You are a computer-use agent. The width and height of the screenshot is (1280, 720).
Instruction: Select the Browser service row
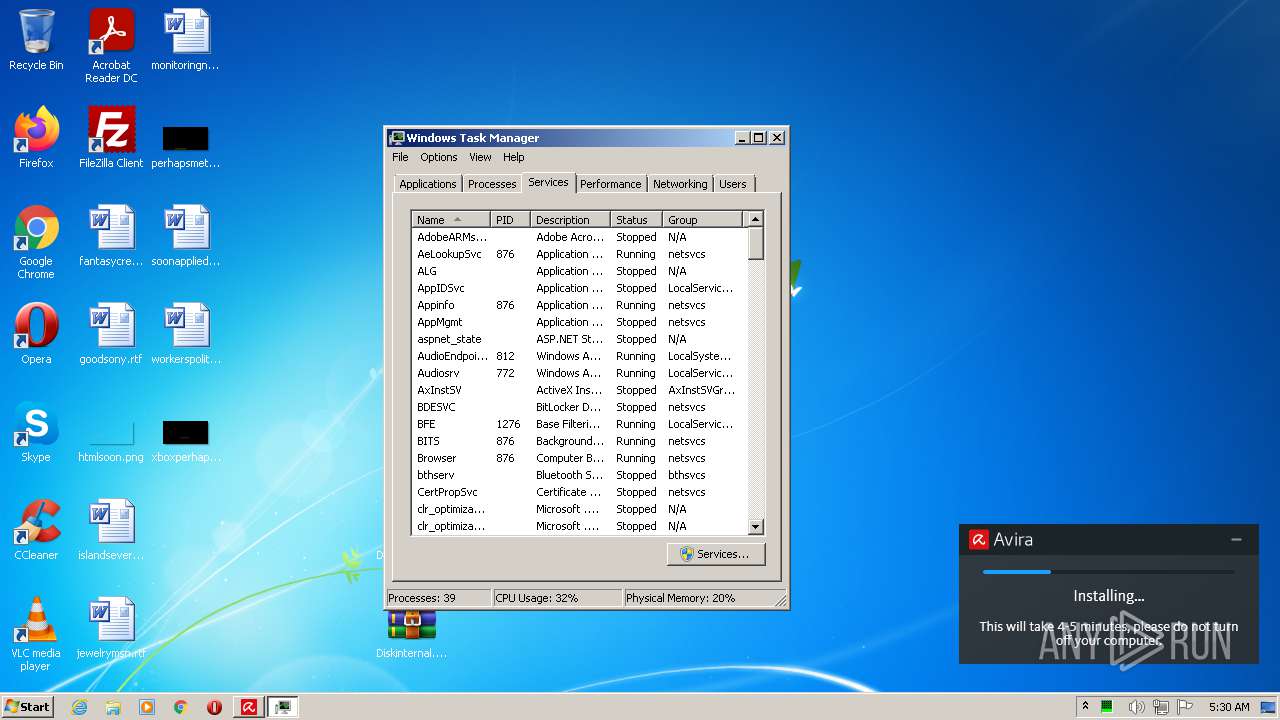pyautogui.click(x=579, y=458)
